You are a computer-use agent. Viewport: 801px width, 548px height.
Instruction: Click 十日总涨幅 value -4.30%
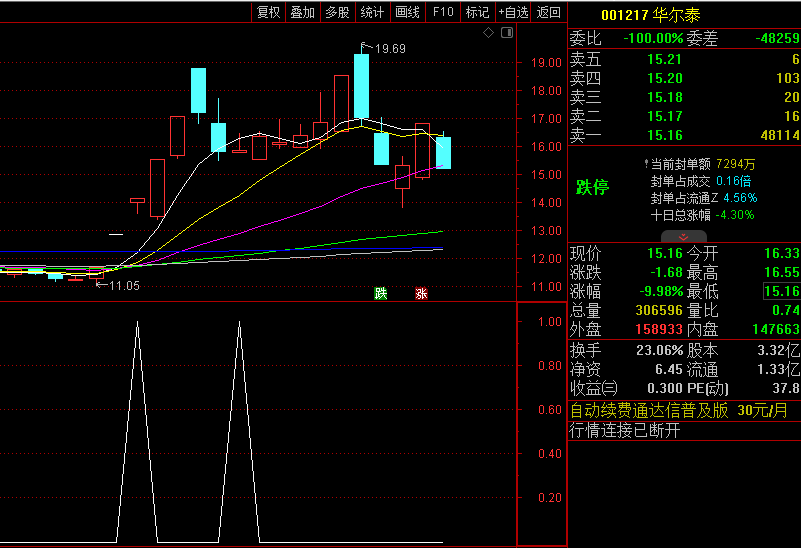coord(735,215)
